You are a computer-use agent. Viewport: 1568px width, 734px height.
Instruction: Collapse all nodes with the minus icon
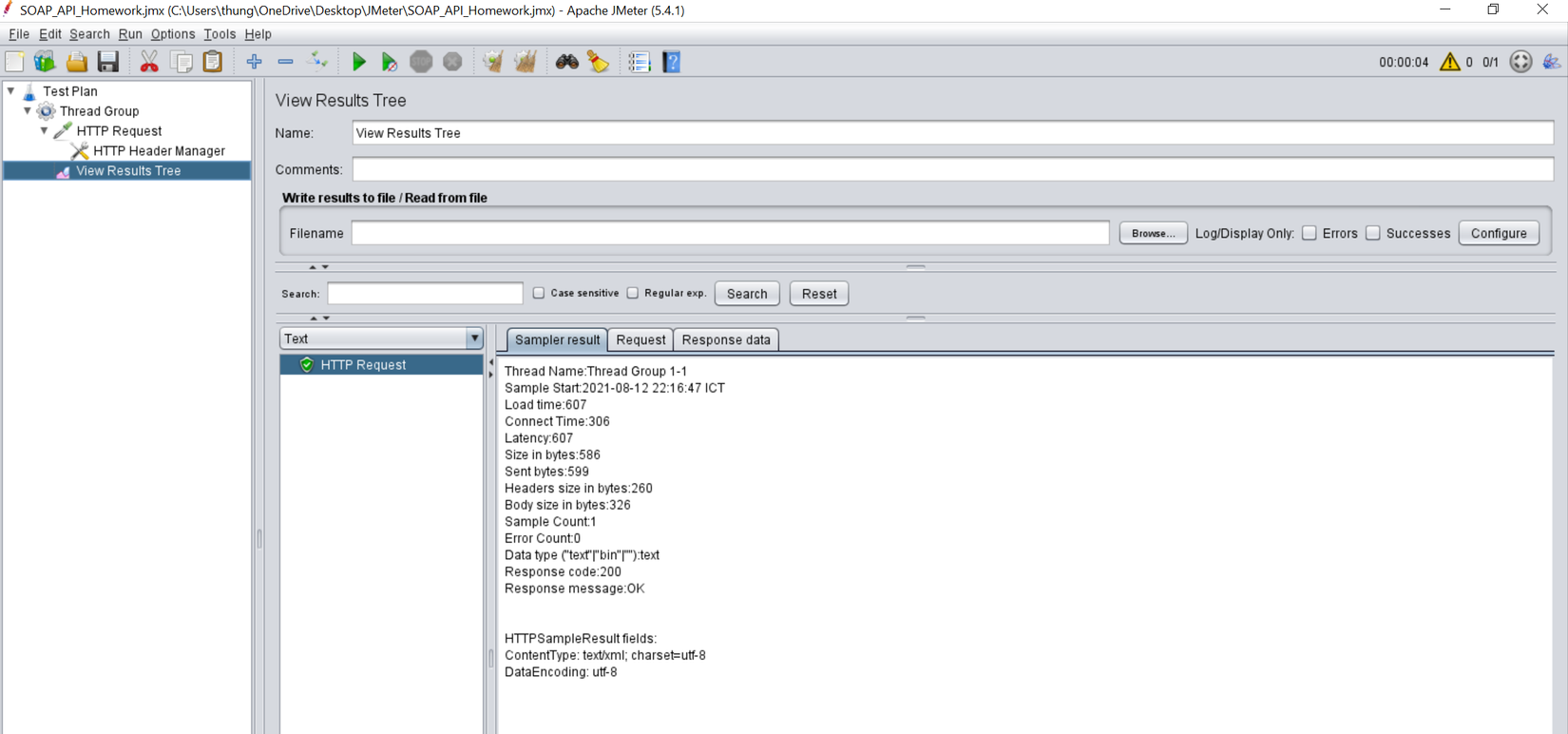[x=285, y=62]
